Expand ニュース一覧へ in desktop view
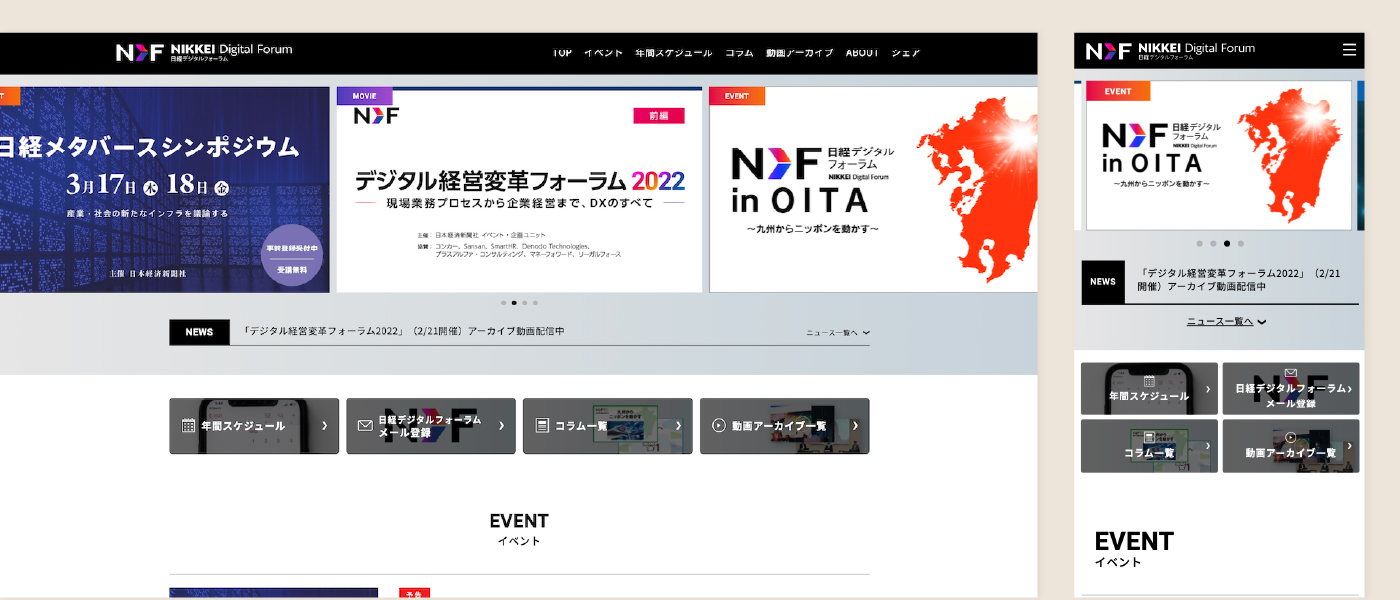Image resolution: width=1400 pixels, height=600 pixels. (x=838, y=333)
